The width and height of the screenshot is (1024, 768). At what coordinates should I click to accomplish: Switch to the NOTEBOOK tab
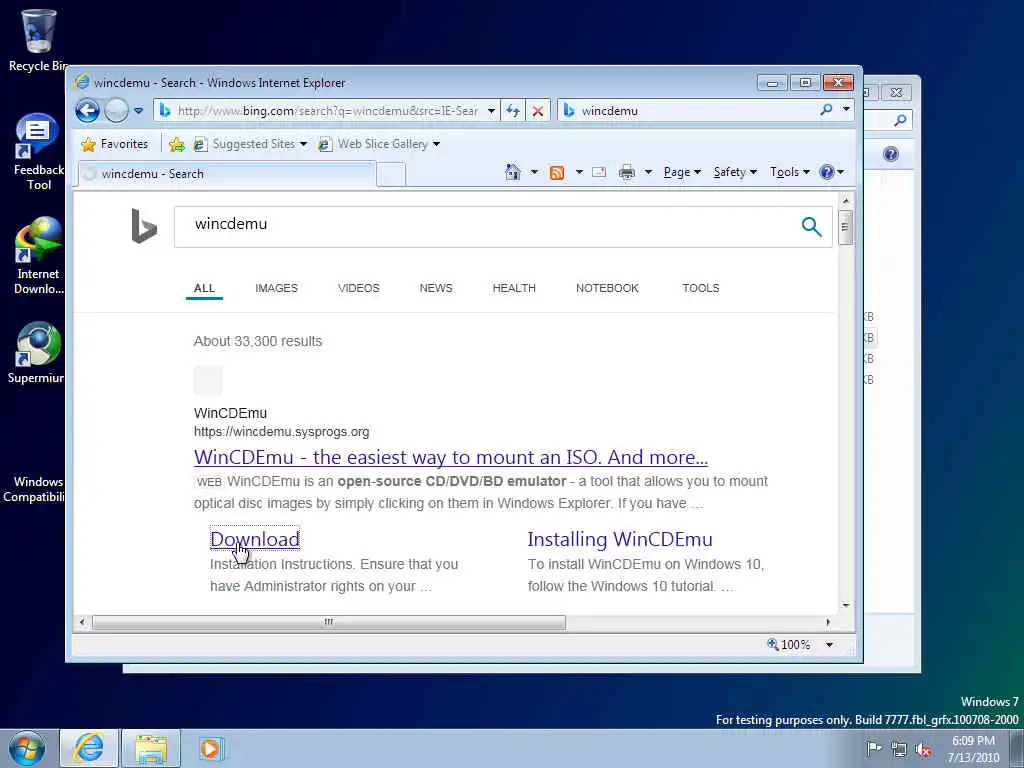tap(607, 288)
